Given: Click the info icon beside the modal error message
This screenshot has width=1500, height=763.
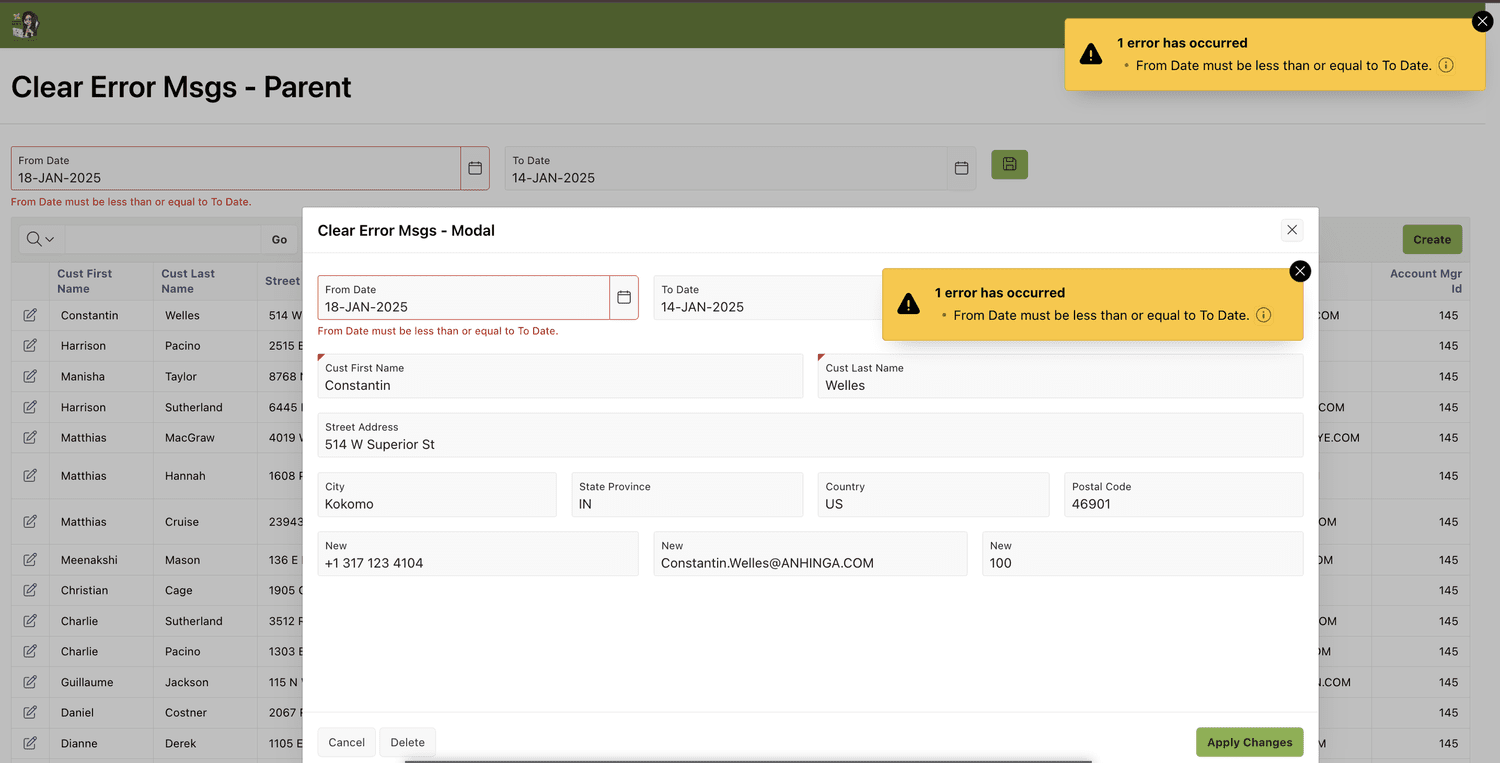Looking at the screenshot, I should click(x=1263, y=314).
